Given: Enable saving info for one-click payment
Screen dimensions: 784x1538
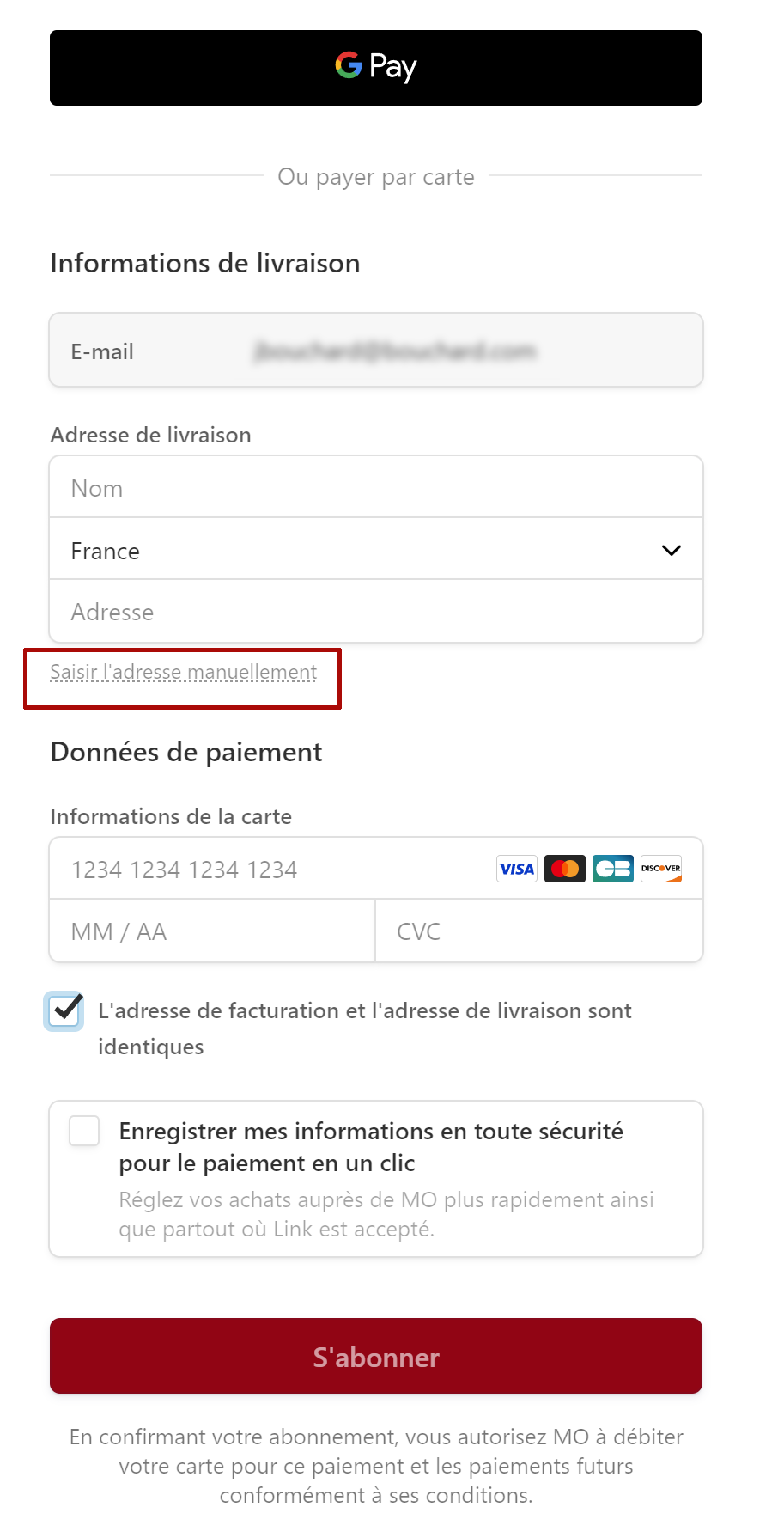Looking at the screenshot, I should click(84, 1131).
